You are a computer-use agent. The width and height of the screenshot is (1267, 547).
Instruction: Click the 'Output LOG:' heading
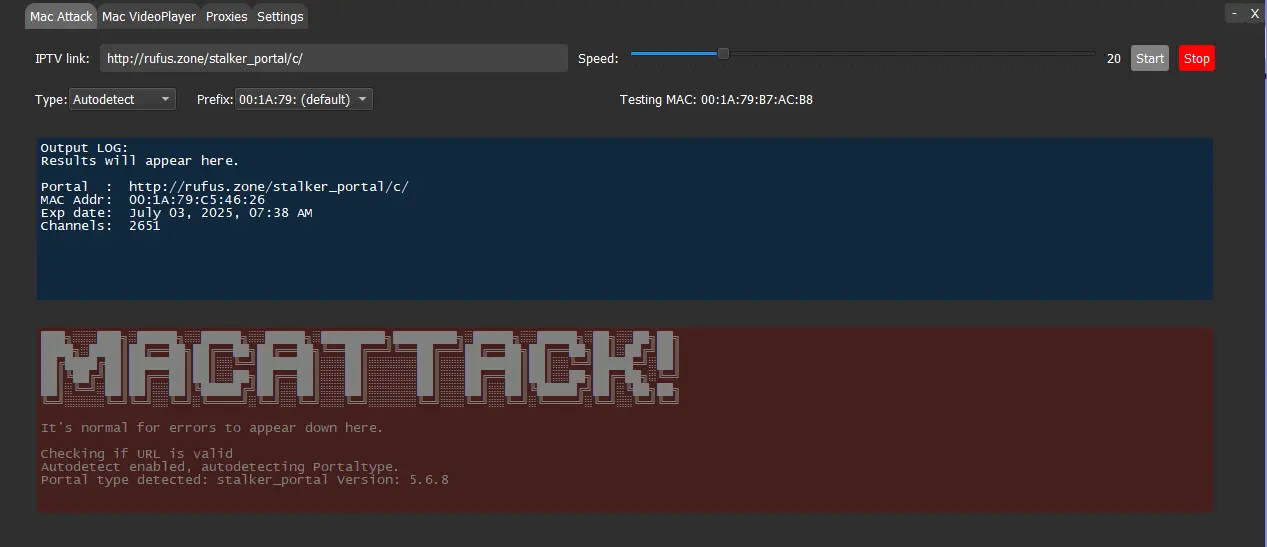[84, 148]
